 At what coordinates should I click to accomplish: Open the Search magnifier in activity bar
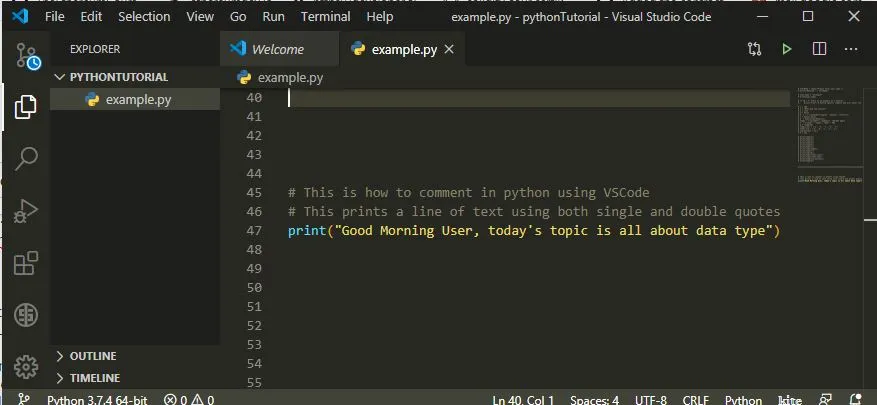tap(26, 159)
